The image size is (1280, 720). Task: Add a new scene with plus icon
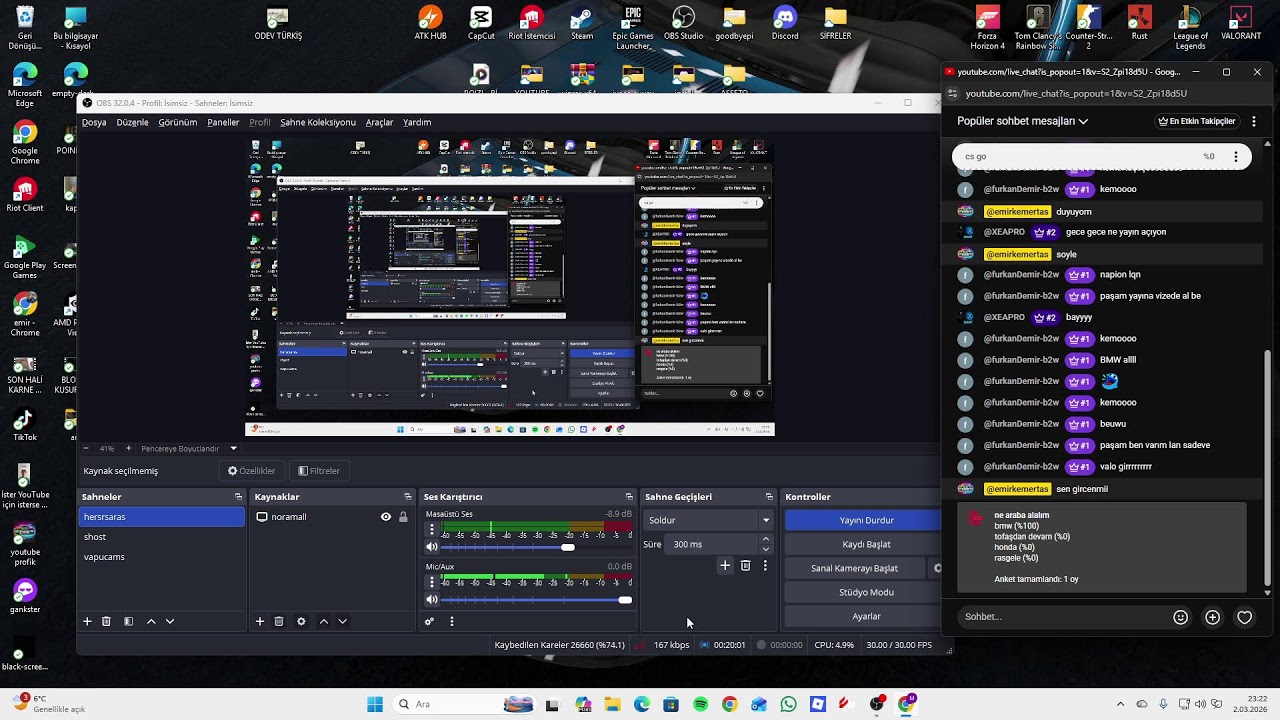(87, 621)
